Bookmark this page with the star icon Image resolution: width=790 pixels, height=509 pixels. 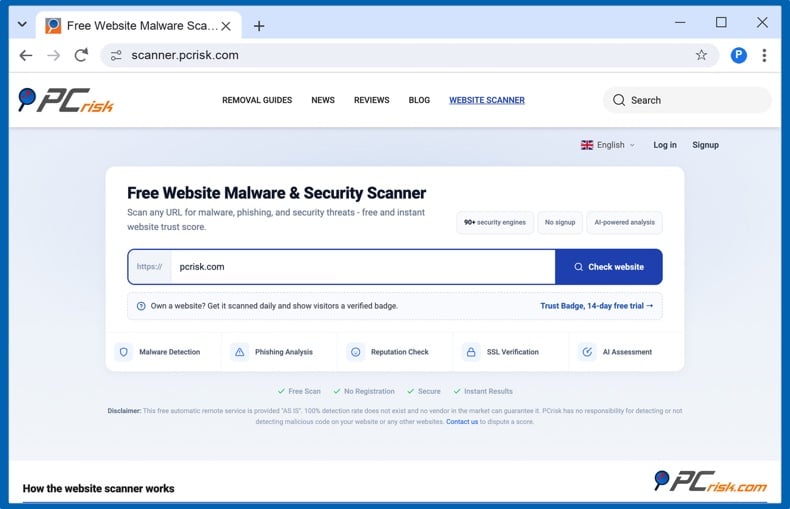701,55
